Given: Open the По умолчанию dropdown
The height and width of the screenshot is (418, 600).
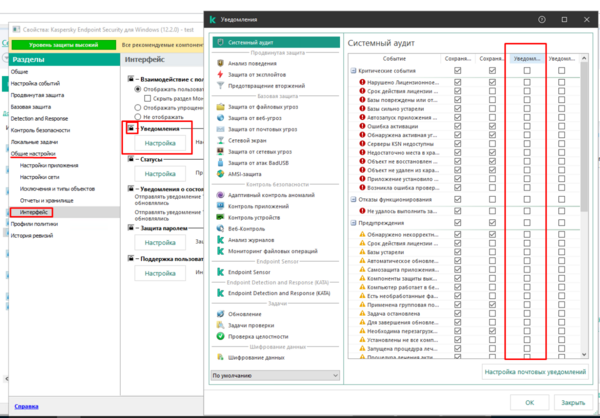Looking at the screenshot, I should pos(270,375).
